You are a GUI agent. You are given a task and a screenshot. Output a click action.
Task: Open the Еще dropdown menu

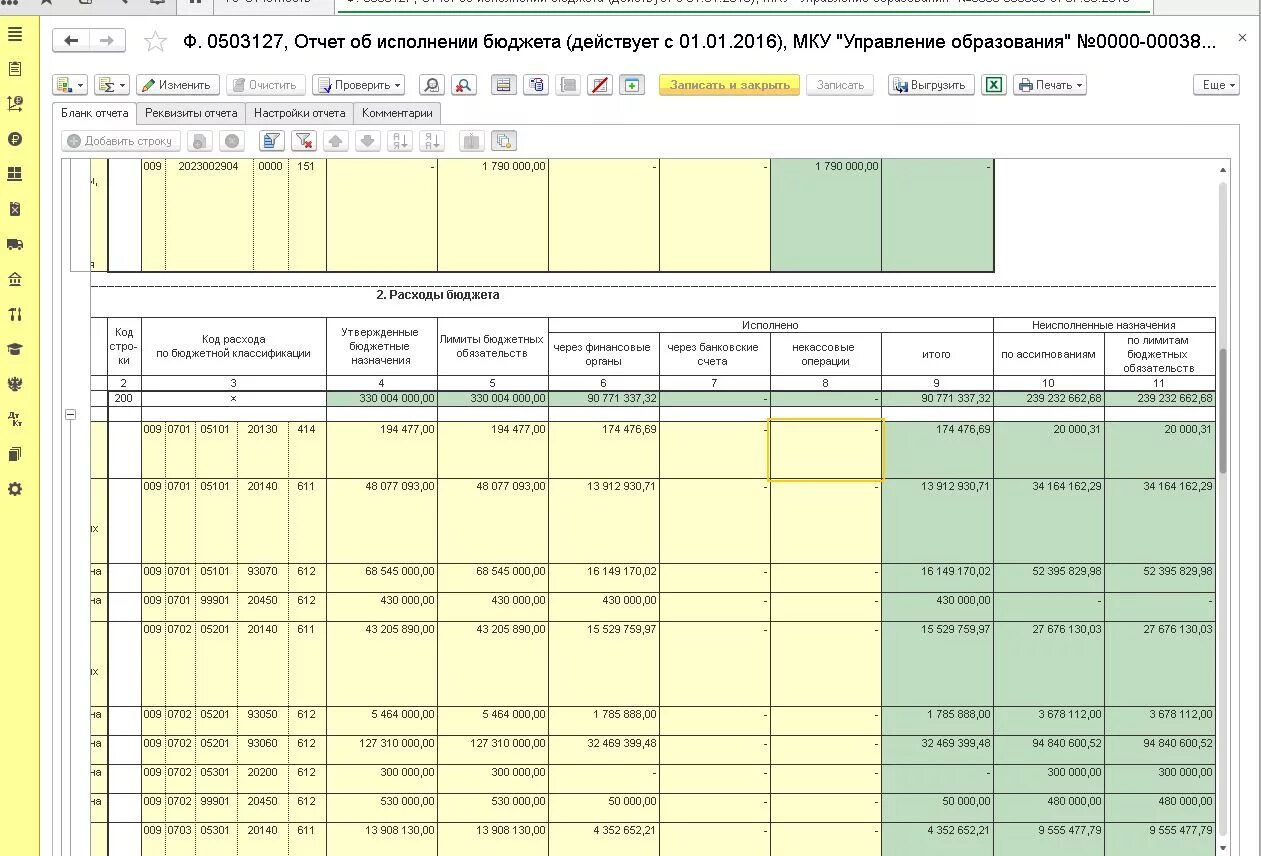pos(1216,85)
